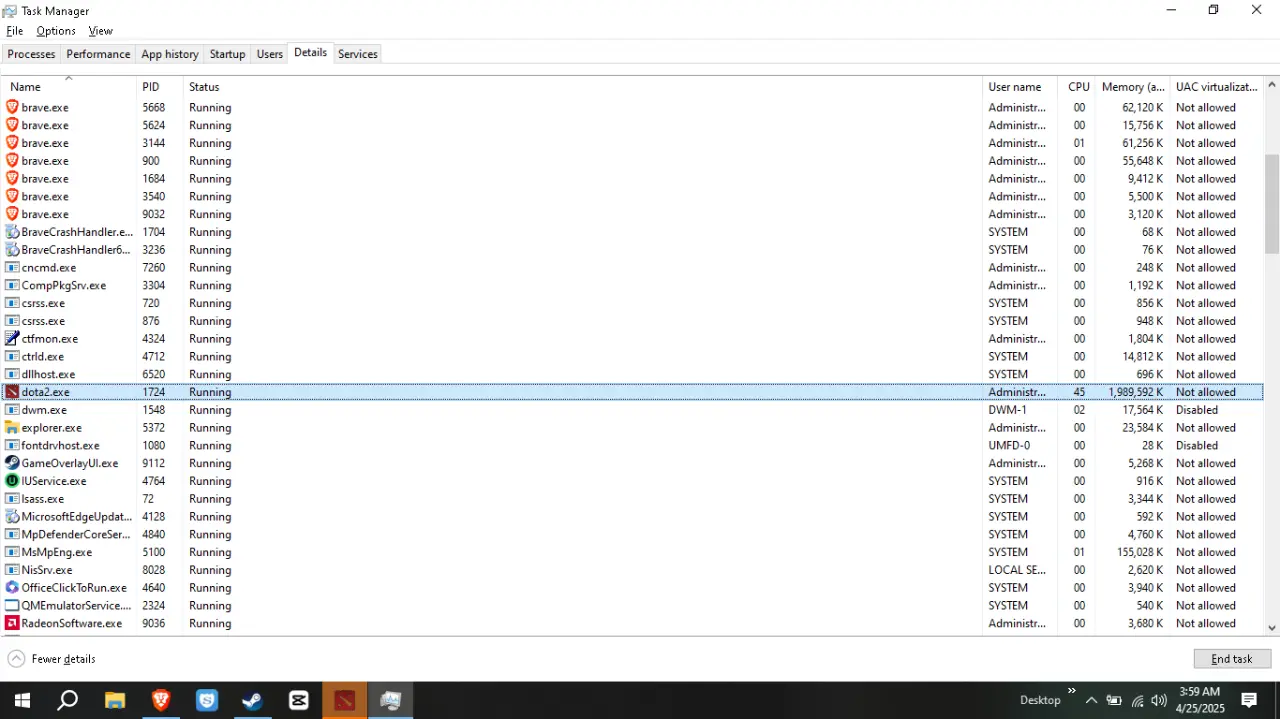Open Steam from the taskbar
The width and height of the screenshot is (1280, 719).
(252, 700)
